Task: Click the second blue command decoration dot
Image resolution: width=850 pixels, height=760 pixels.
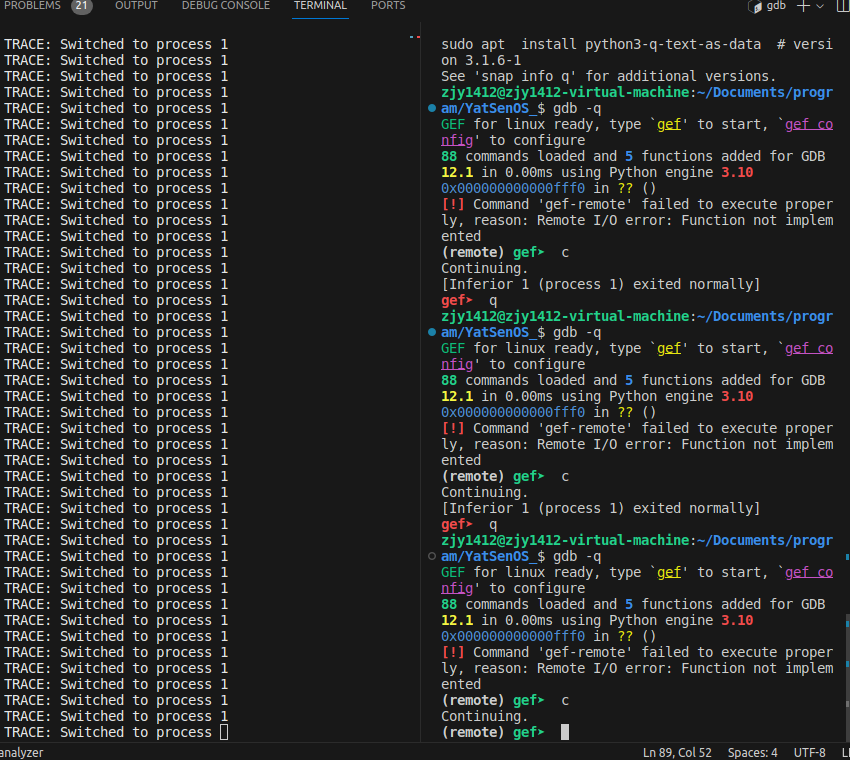Action: [432, 332]
